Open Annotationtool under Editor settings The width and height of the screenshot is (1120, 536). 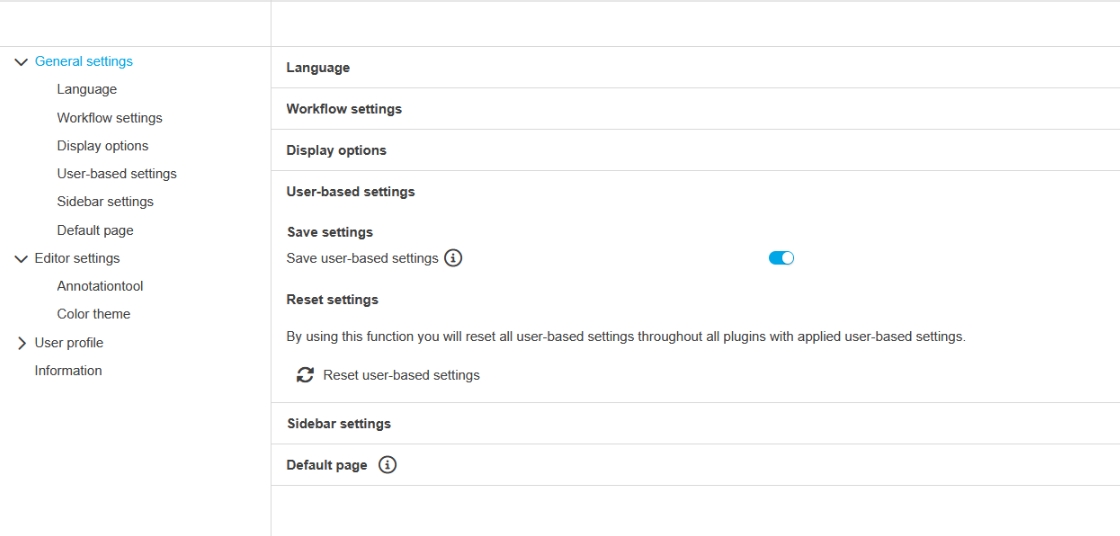pos(100,286)
